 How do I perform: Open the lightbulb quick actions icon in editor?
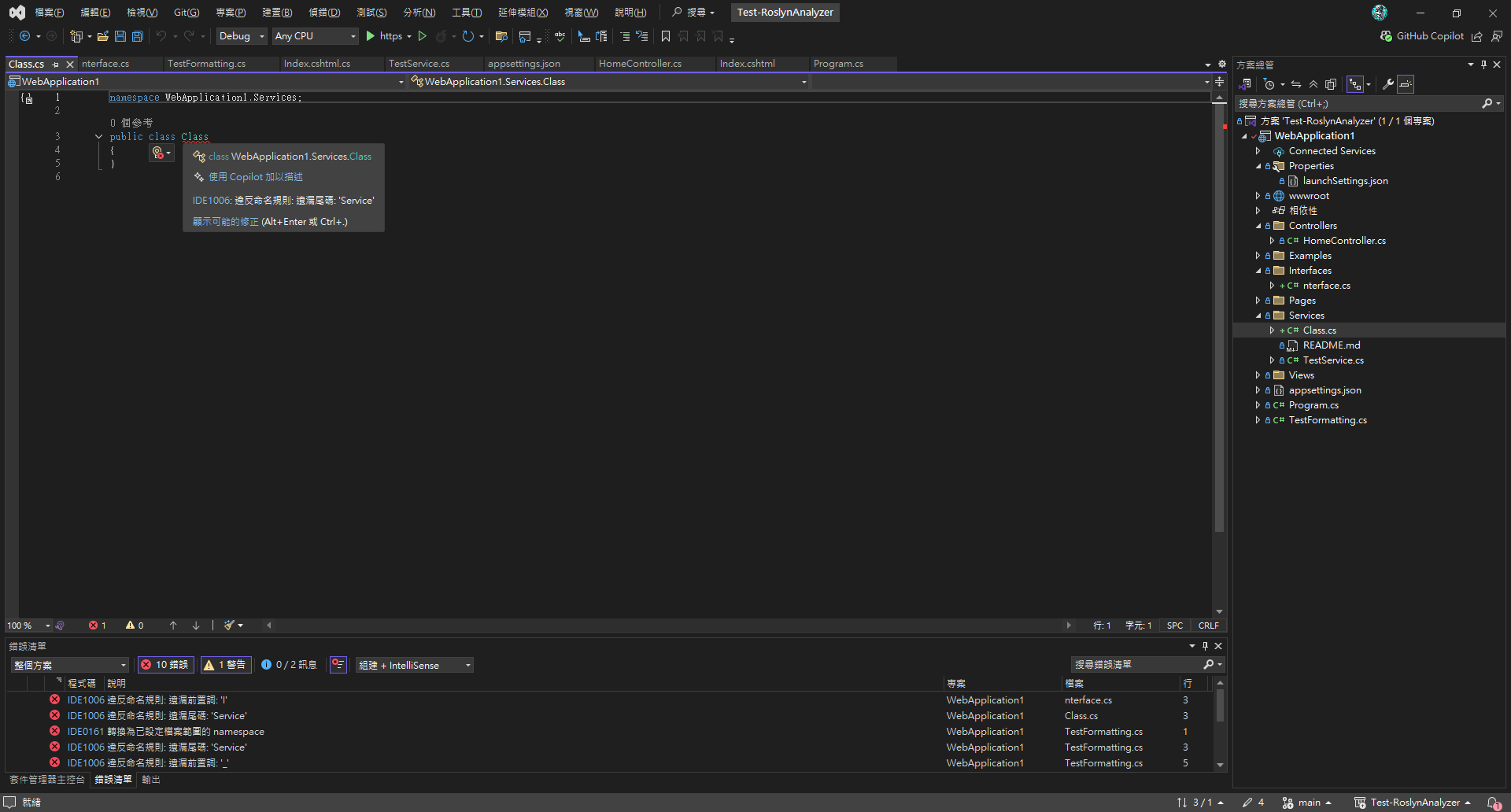click(158, 153)
